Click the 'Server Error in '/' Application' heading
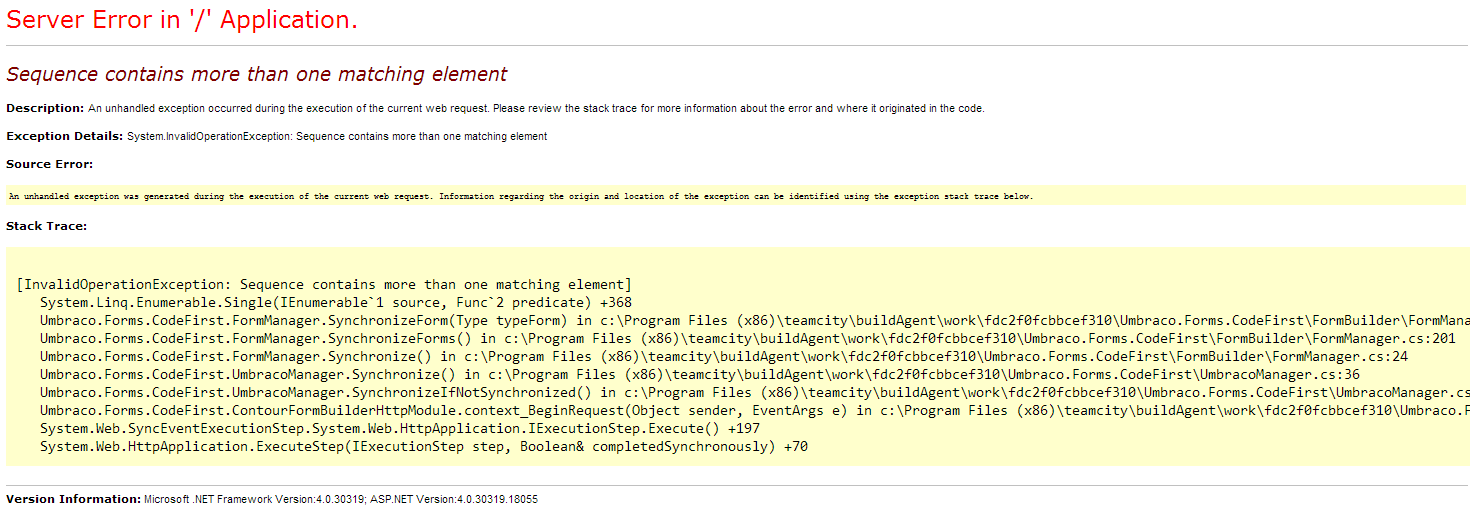 point(182,20)
